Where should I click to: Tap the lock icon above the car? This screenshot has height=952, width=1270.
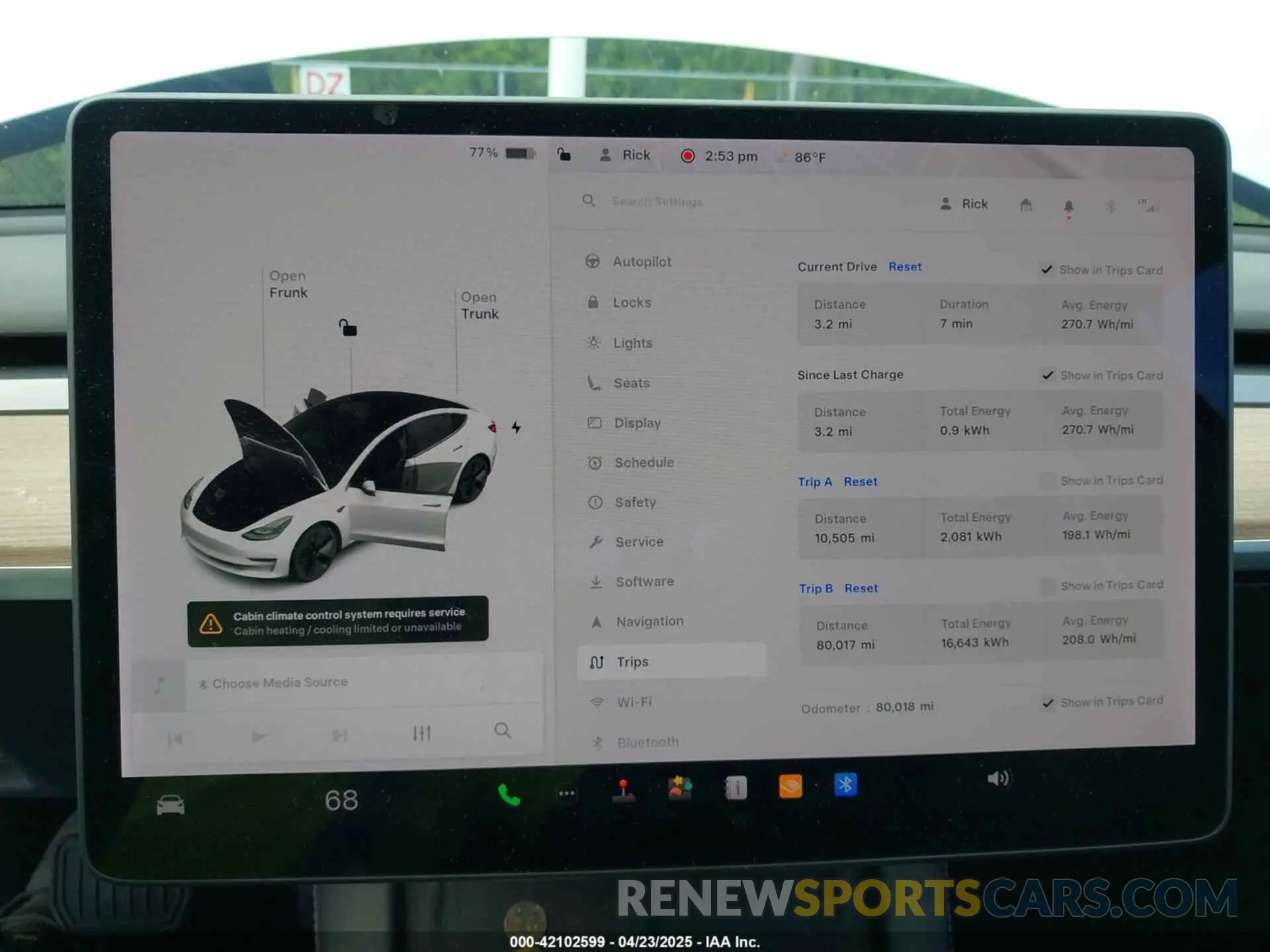pos(348,327)
